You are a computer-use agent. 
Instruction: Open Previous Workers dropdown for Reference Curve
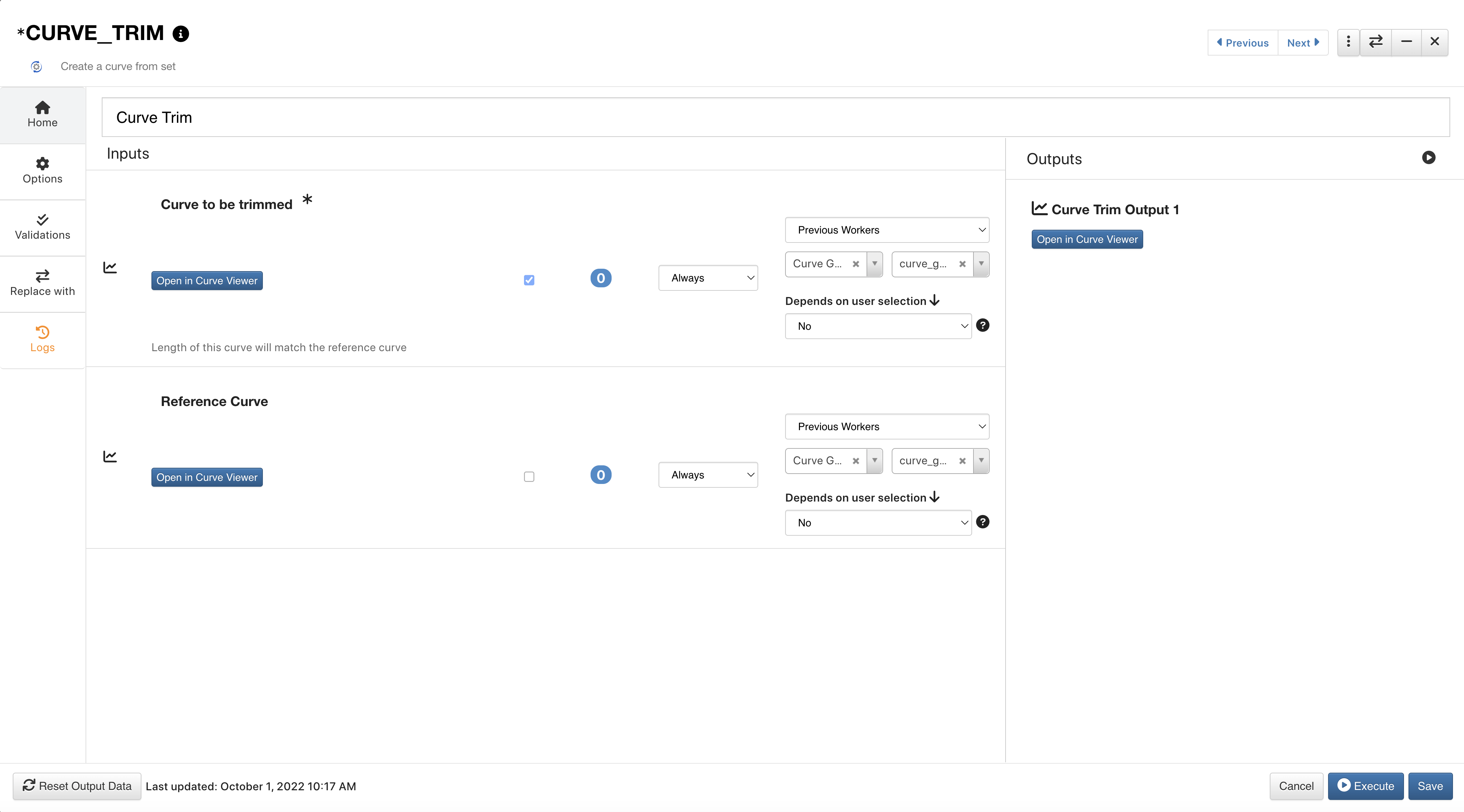pos(887,427)
